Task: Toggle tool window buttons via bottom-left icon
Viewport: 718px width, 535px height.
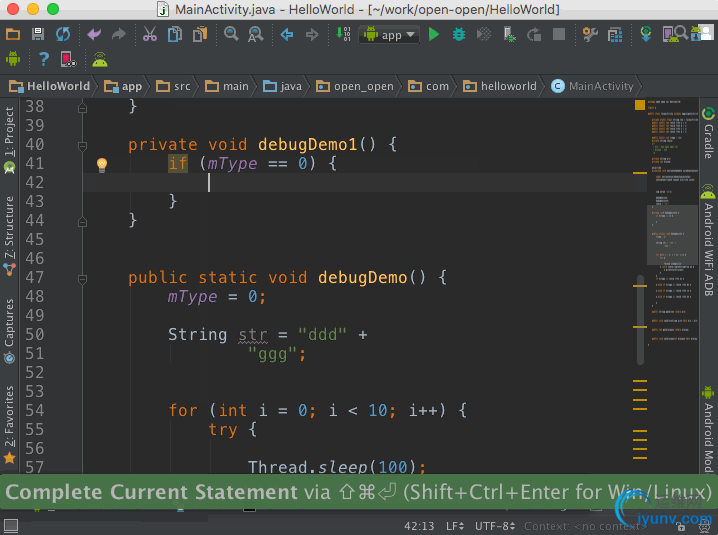Action: 11,526
